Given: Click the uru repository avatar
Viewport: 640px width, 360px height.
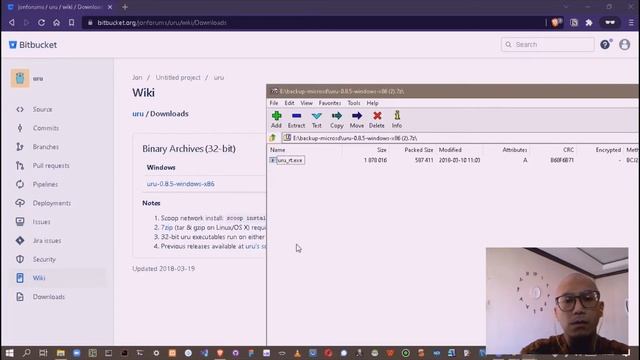Looking at the screenshot, I should point(20,78).
